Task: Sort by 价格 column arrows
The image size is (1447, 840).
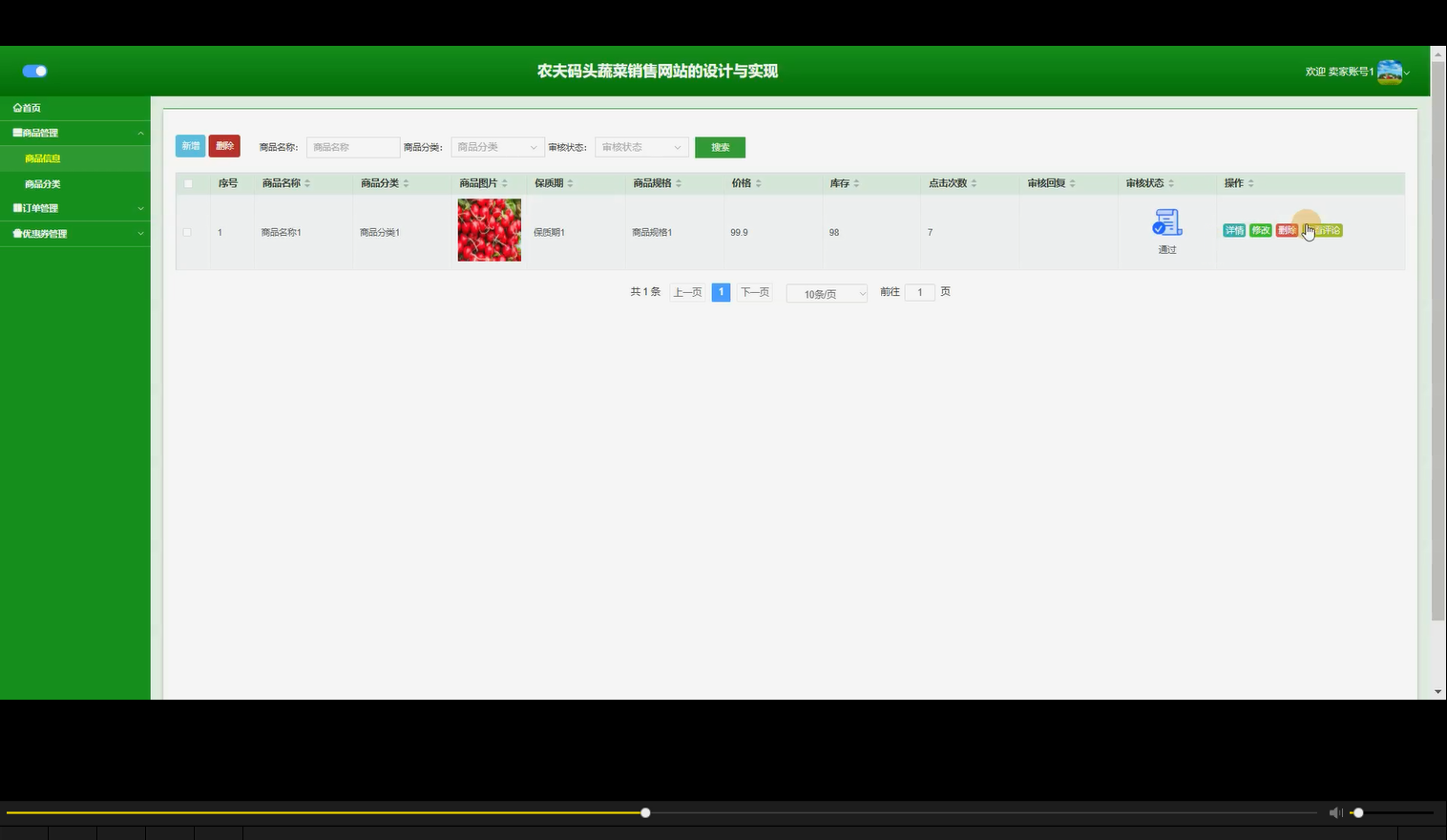Action: tap(758, 183)
